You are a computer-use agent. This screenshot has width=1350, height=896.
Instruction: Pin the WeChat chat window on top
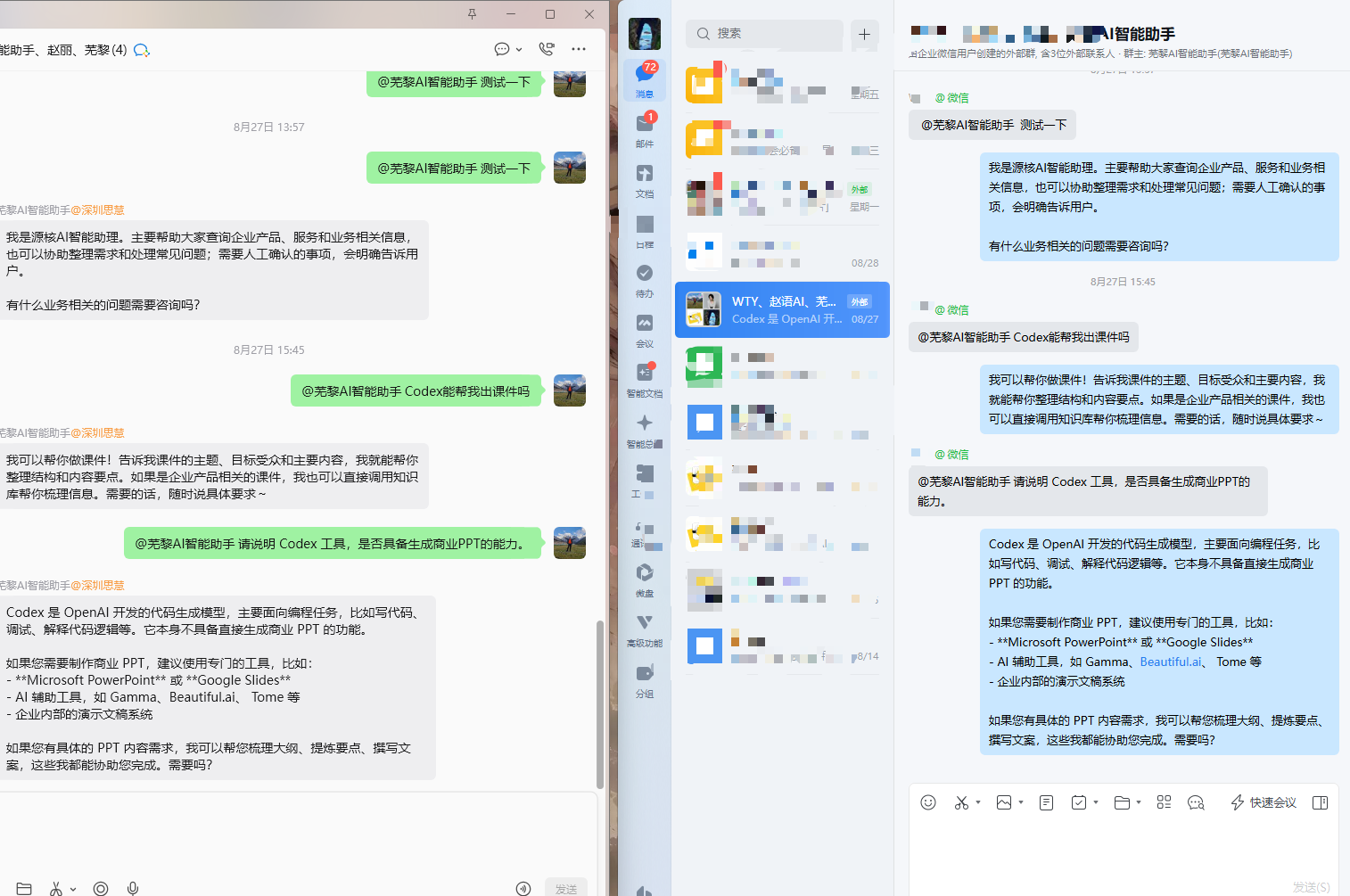point(472,14)
